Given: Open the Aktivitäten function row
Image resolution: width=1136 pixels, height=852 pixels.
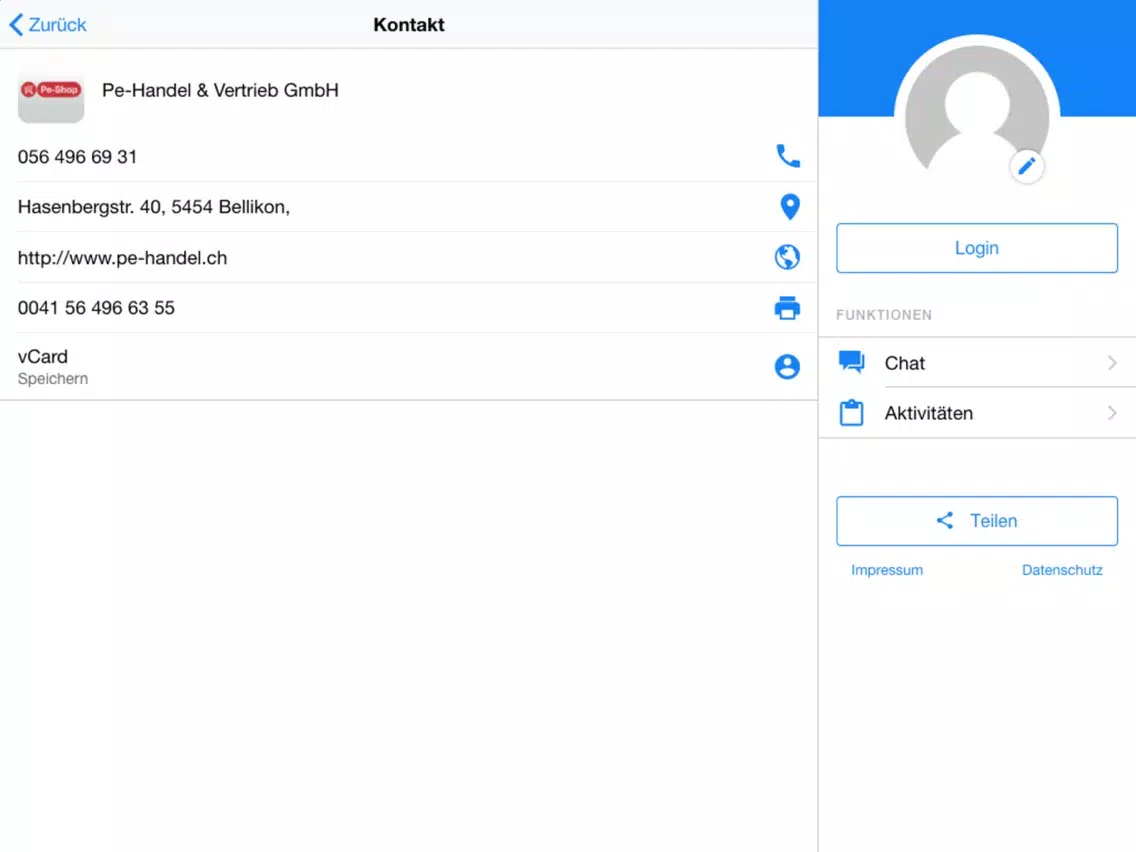Looking at the screenshot, I should pos(977,413).
